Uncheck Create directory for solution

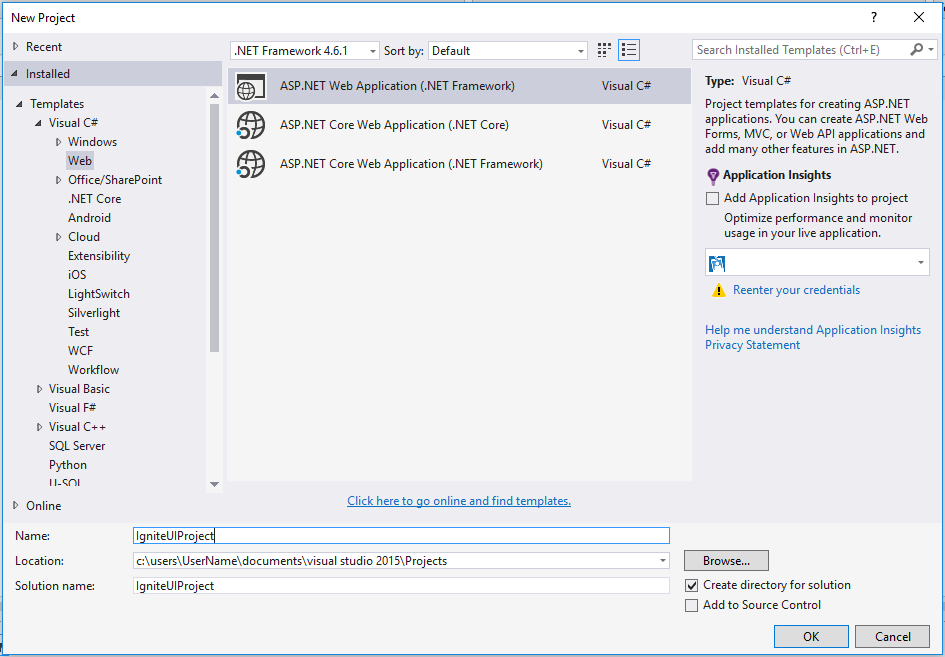pos(692,585)
